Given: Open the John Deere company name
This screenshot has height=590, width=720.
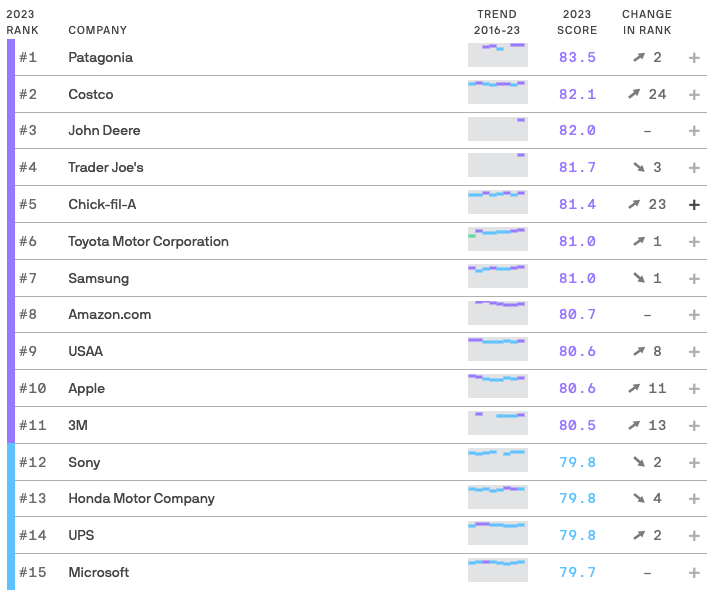Looking at the screenshot, I should point(104,130).
